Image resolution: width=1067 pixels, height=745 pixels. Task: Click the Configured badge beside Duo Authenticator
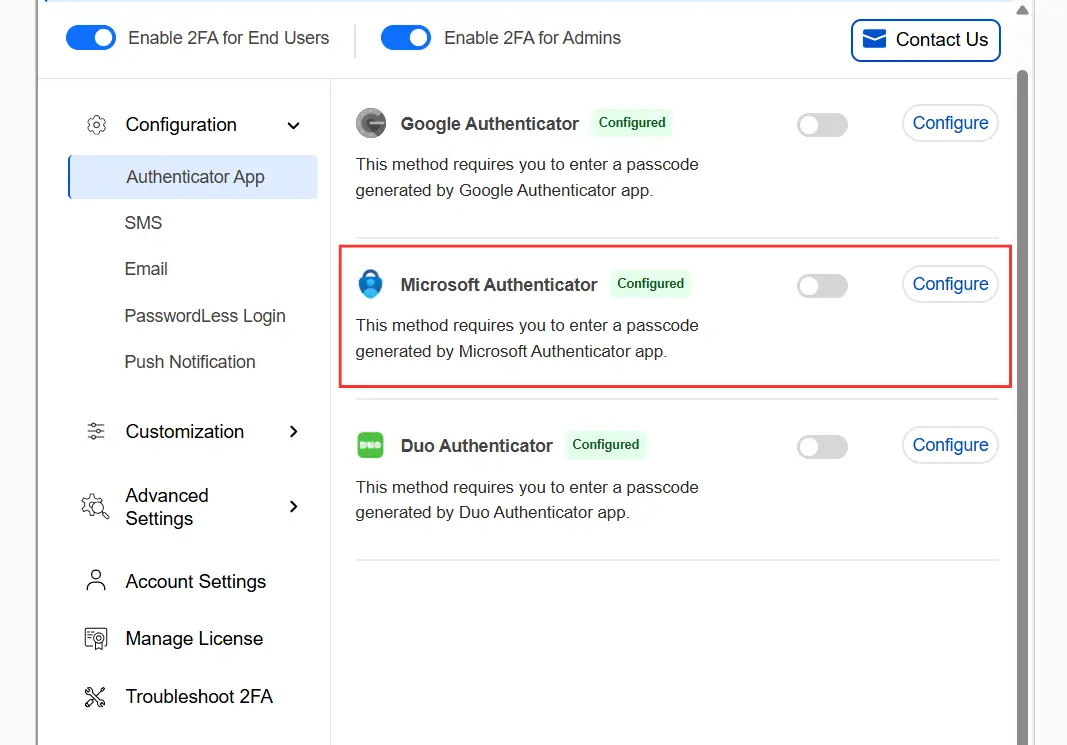606,444
